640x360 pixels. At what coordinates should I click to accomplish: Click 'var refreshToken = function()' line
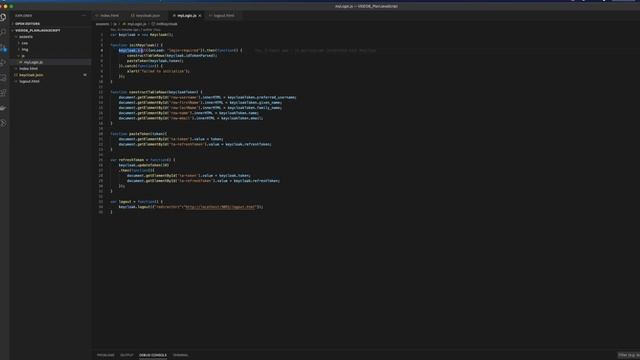[143, 160]
